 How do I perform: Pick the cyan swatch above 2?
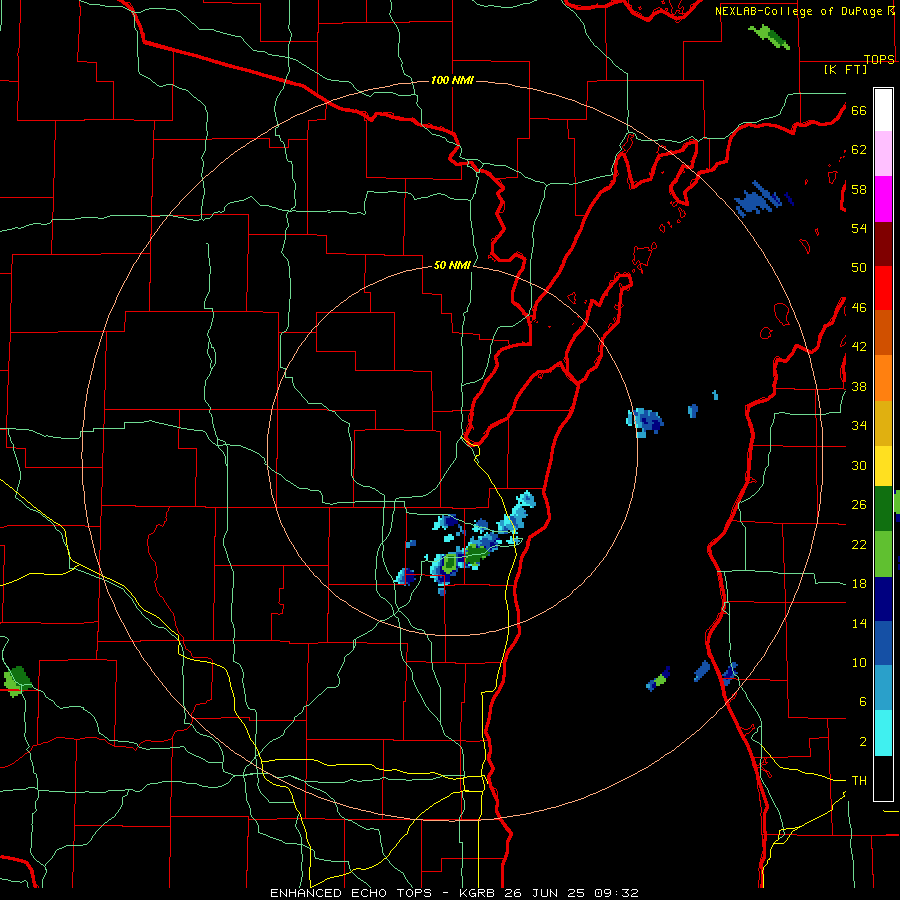(883, 733)
